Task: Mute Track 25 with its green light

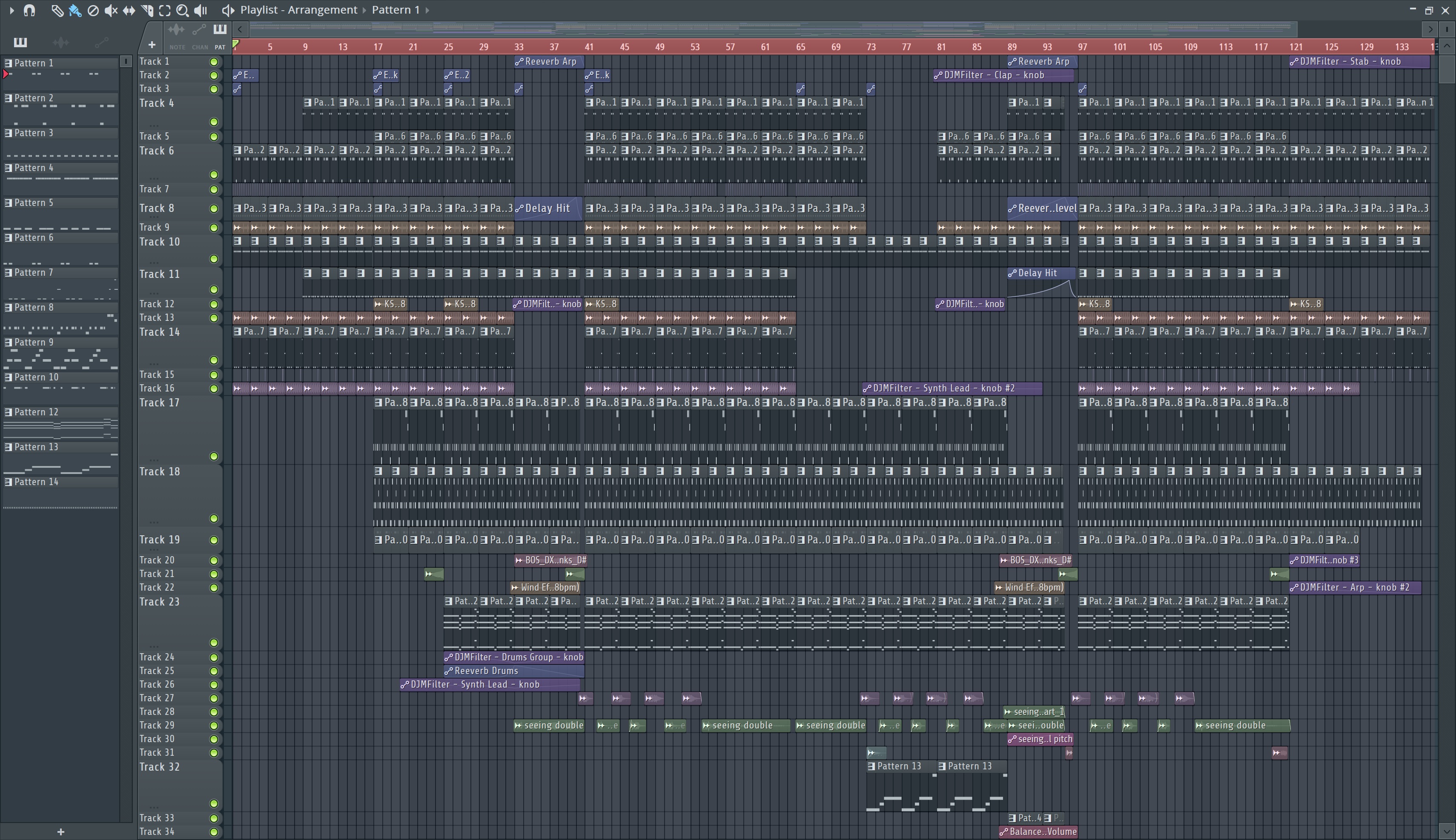Action: (214, 671)
